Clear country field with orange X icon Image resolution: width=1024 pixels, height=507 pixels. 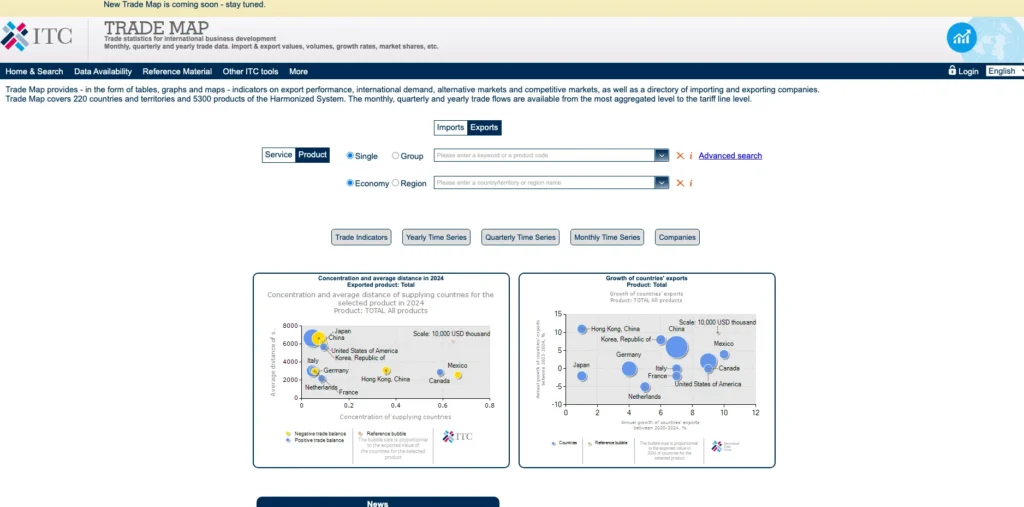[680, 183]
